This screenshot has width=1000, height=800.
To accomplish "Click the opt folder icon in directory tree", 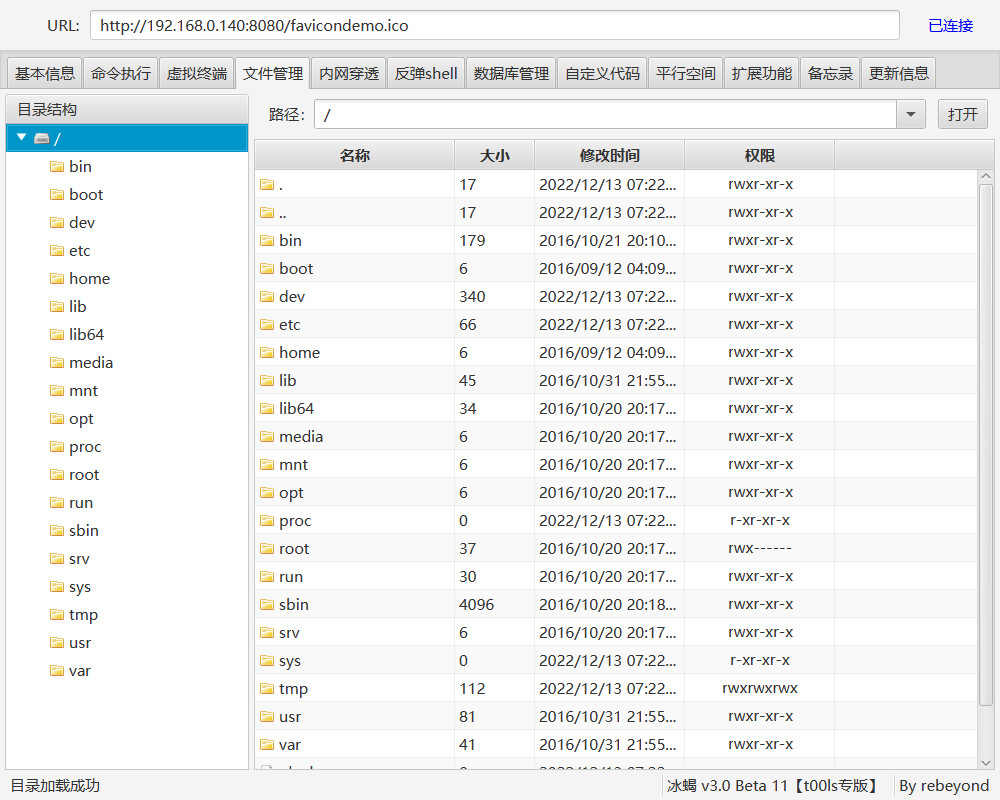I will (x=57, y=419).
